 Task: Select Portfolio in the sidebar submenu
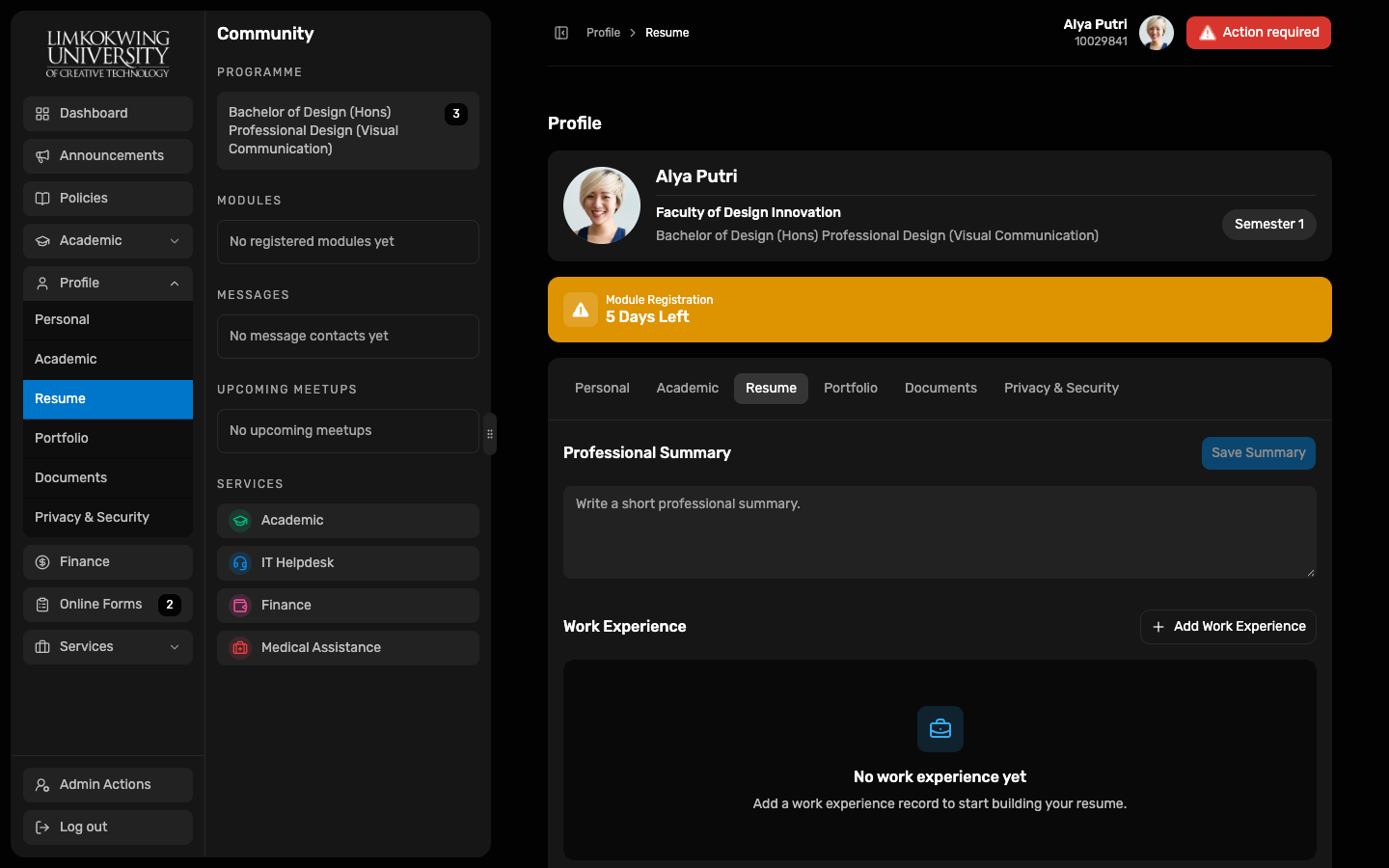click(x=108, y=439)
